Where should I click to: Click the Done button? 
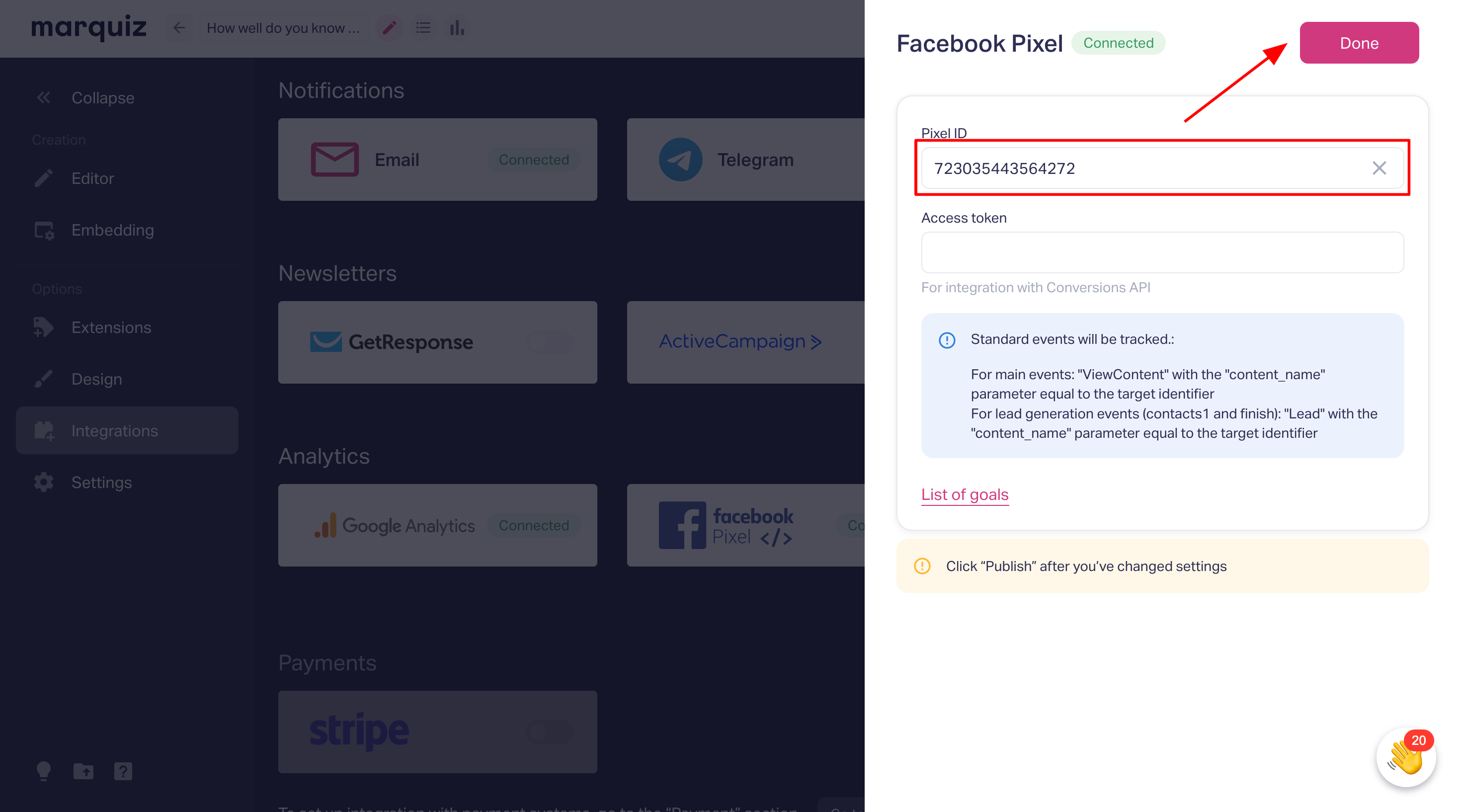pos(1359,43)
